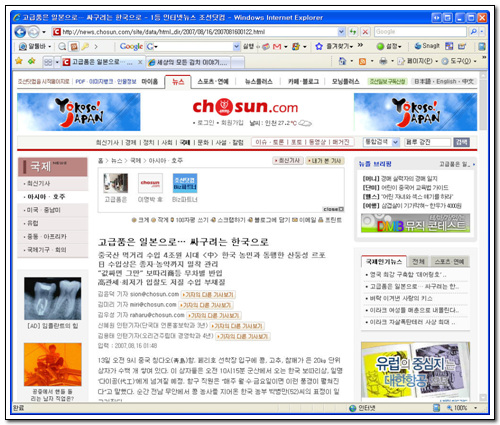Close the first tab with its X
The image size is (500, 425).
[x=140, y=62]
